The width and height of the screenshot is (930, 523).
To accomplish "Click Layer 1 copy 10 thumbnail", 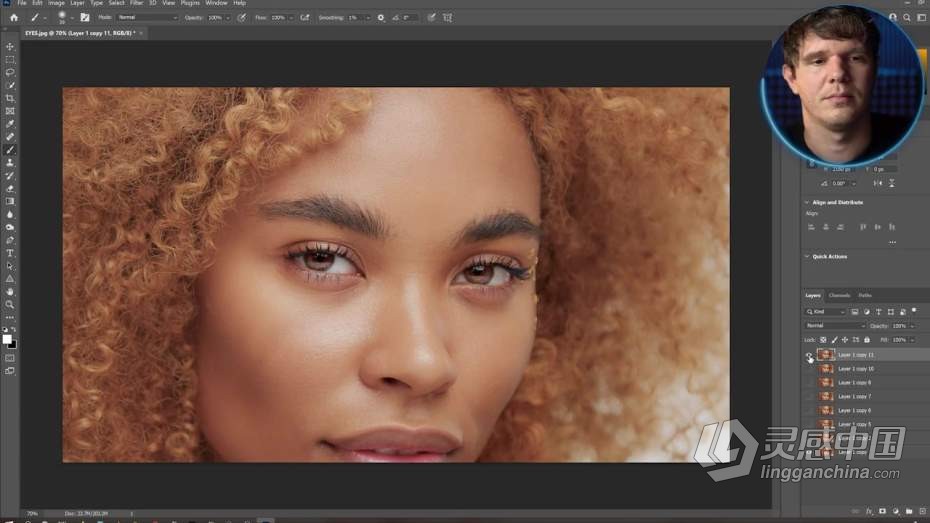I will (x=826, y=369).
